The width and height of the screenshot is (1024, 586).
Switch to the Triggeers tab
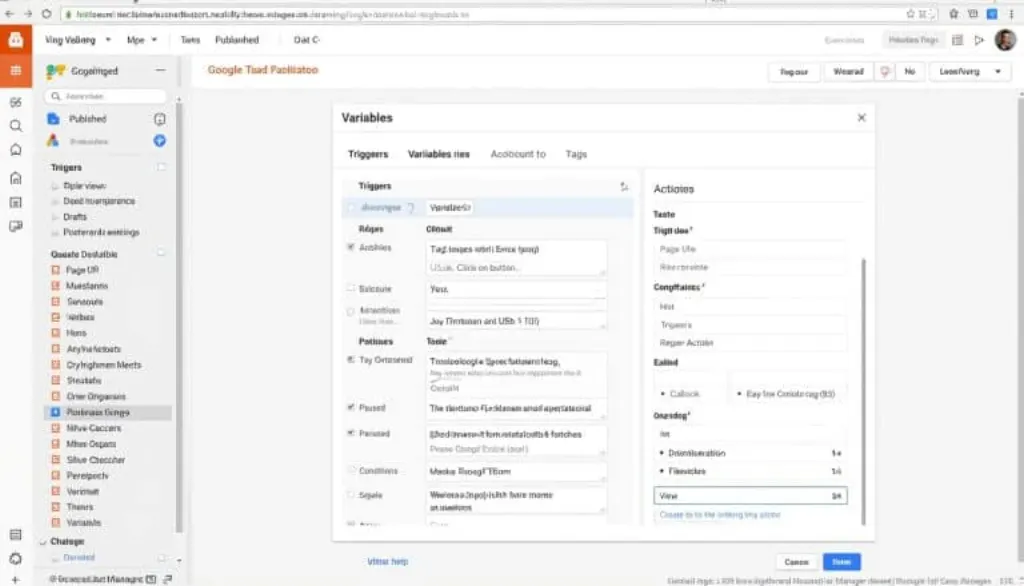[368, 154]
